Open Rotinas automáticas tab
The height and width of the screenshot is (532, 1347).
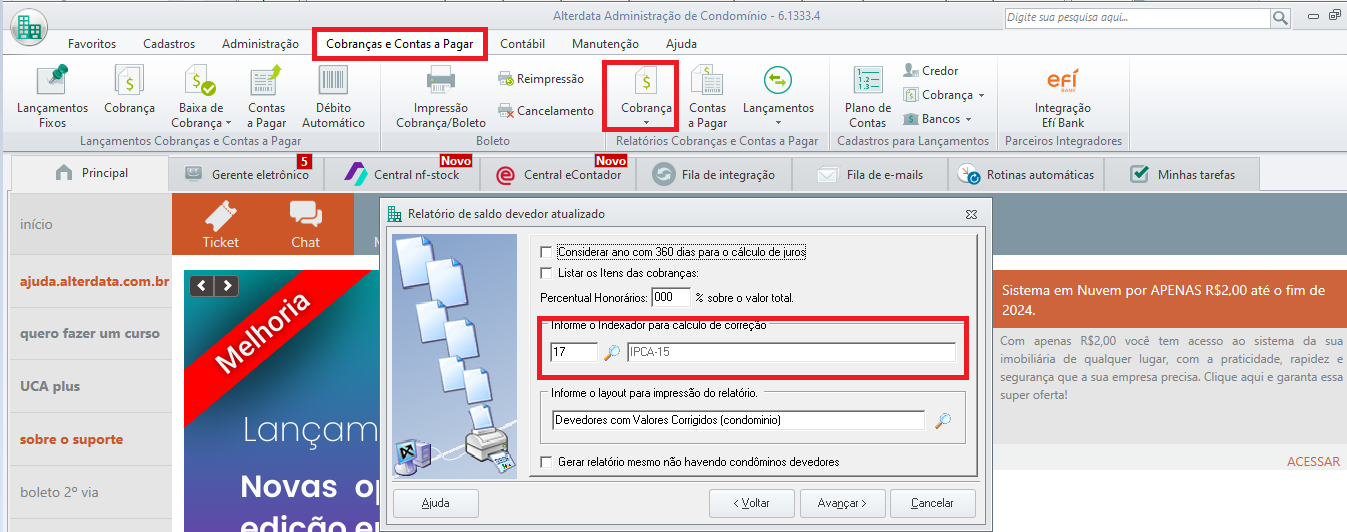(x=1025, y=174)
